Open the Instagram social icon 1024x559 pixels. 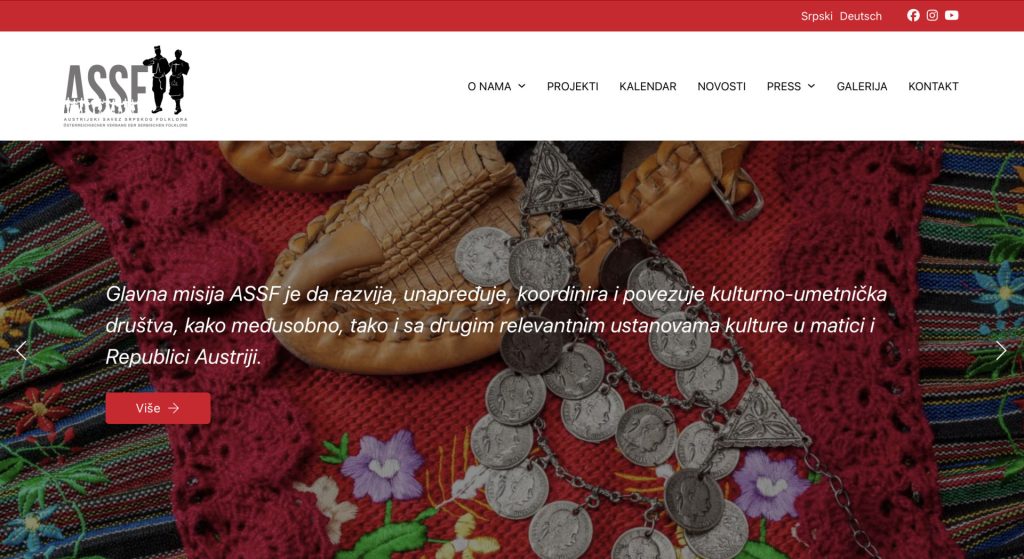point(932,15)
